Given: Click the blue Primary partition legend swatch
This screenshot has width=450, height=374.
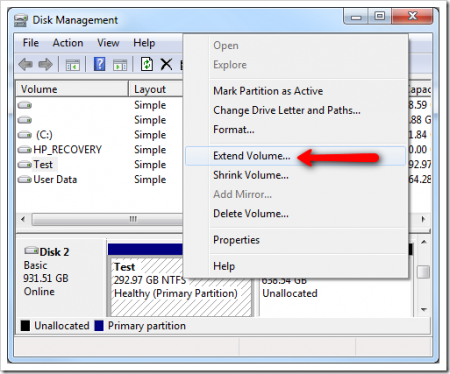Looking at the screenshot, I should point(99,326).
